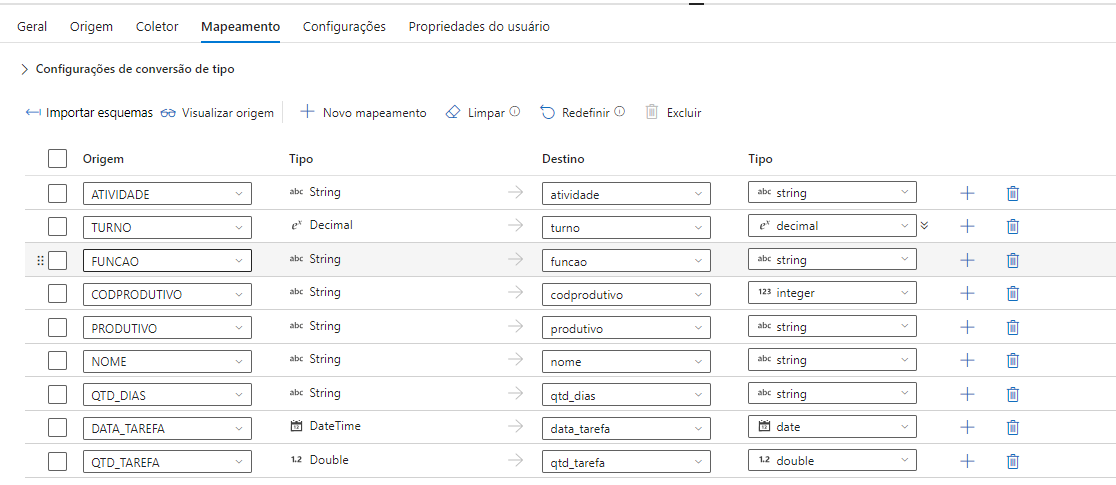The image size is (1116, 485).
Task: Check the TURNO row checkbox
Action: [x=58, y=226]
